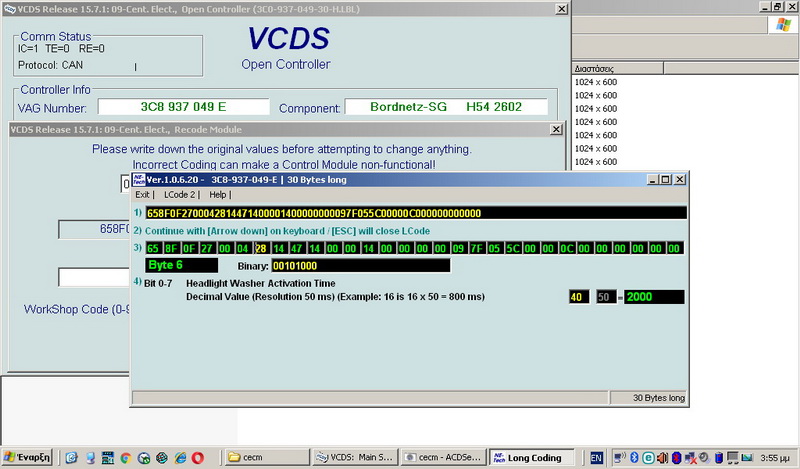Switch to cecm - ACDSe... taskbar button

tap(443, 457)
